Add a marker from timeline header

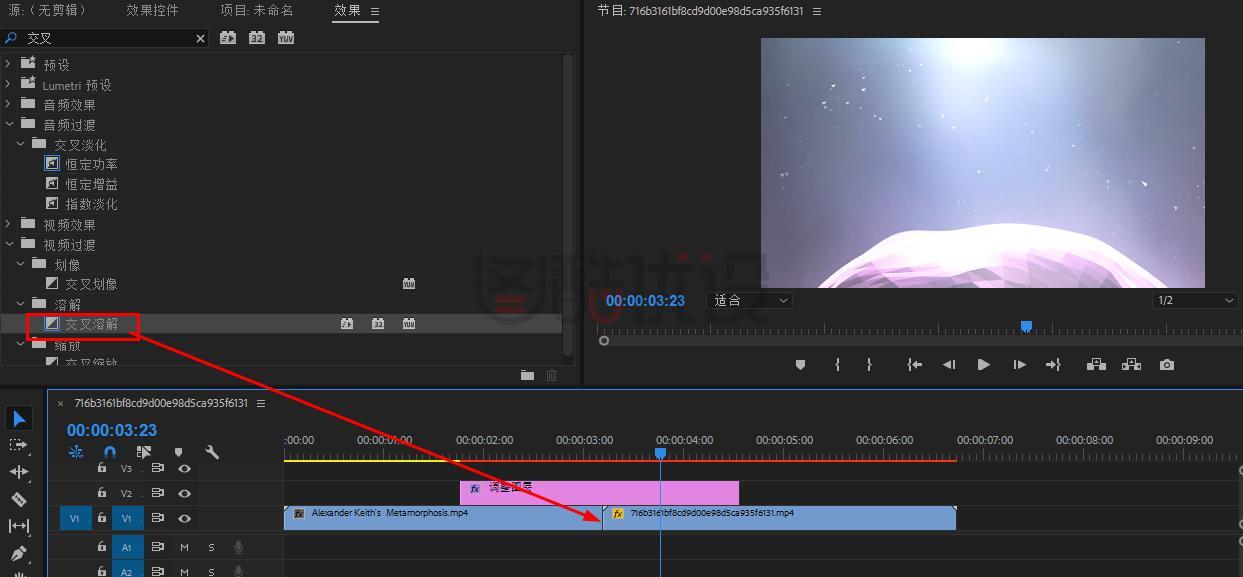(179, 452)
